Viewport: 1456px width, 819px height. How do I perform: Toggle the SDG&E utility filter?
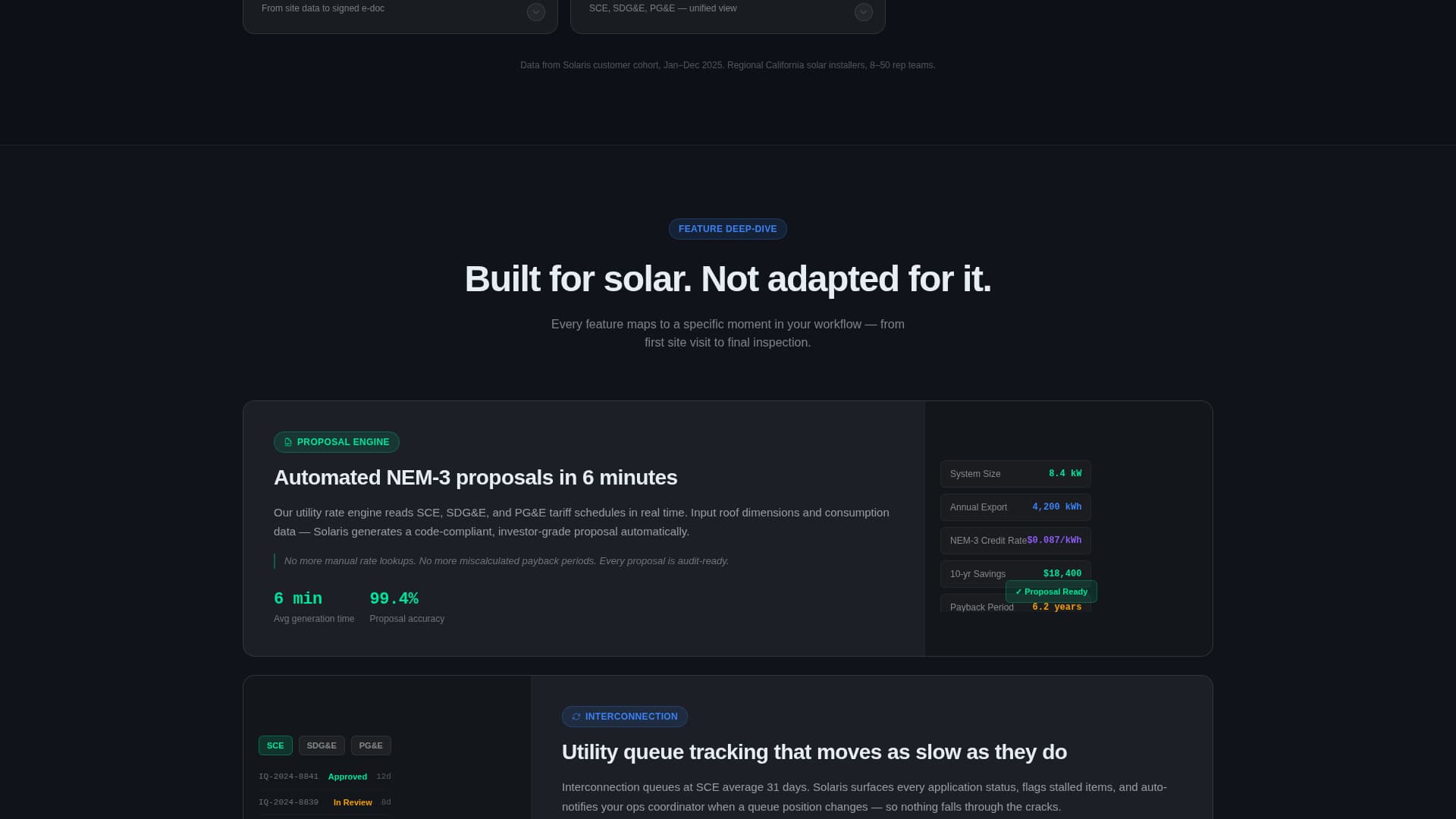pos(321,745)
